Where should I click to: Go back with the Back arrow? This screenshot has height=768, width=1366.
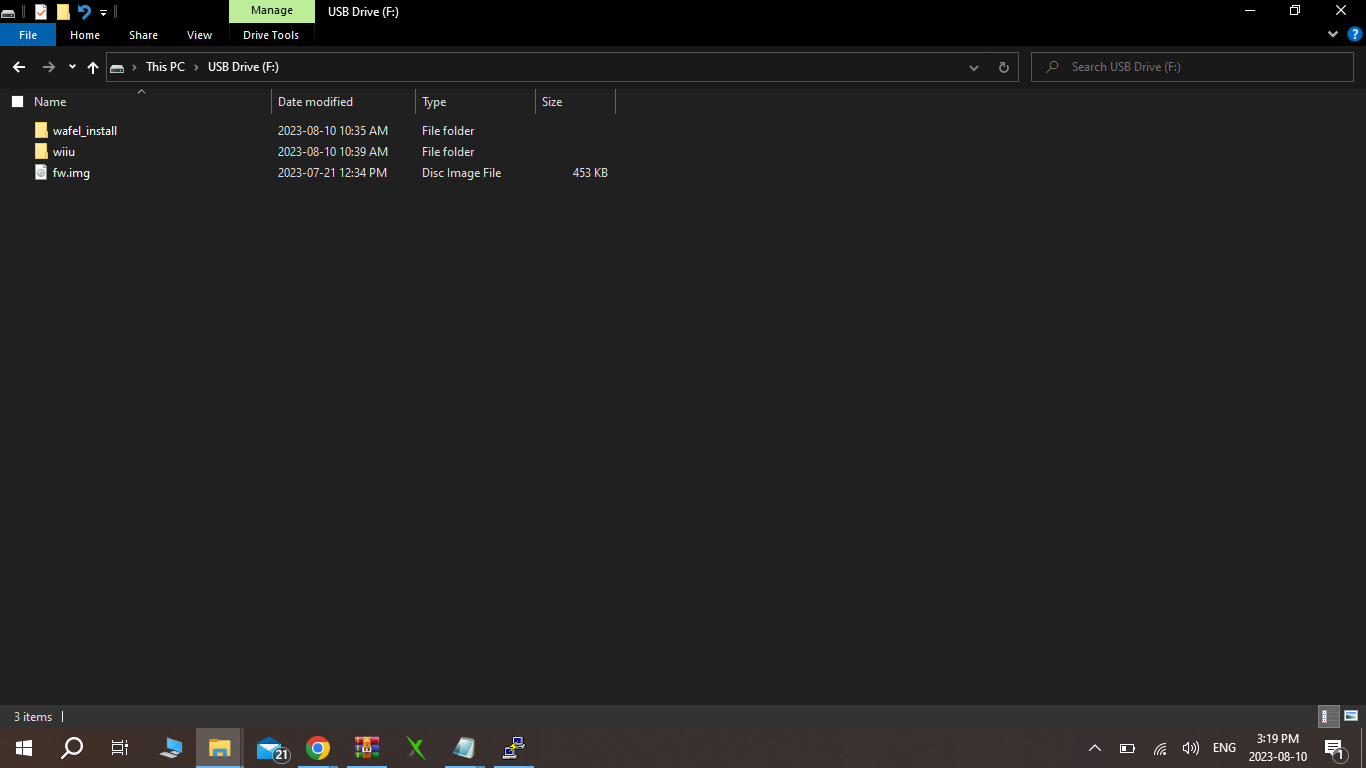pos(18,67)
